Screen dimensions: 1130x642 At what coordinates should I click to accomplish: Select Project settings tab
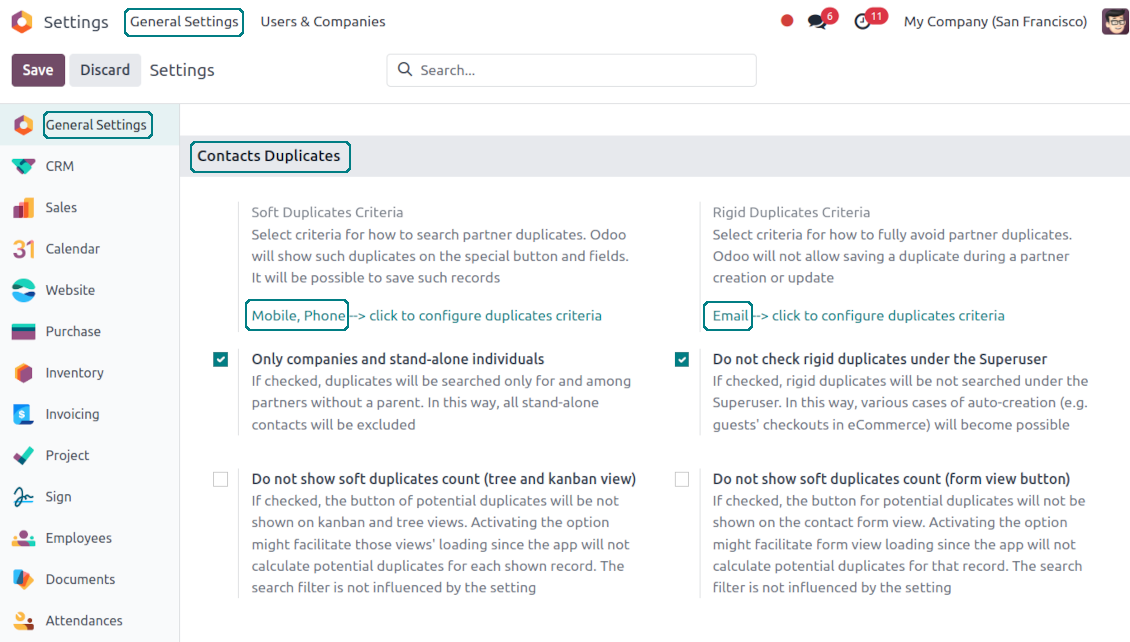tap(67, 455)
